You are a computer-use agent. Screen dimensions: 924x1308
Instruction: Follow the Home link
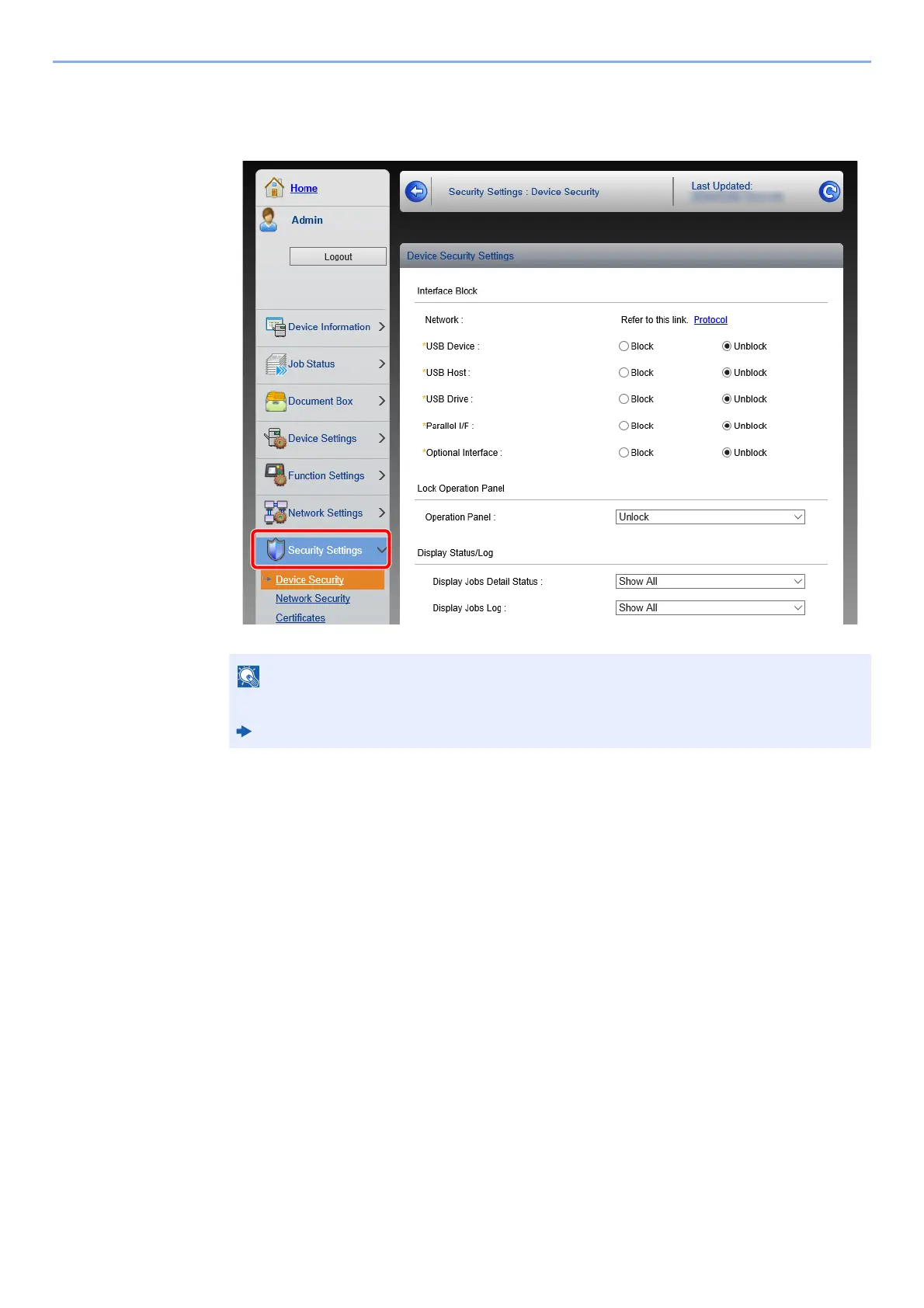click(x=304, y=189)
